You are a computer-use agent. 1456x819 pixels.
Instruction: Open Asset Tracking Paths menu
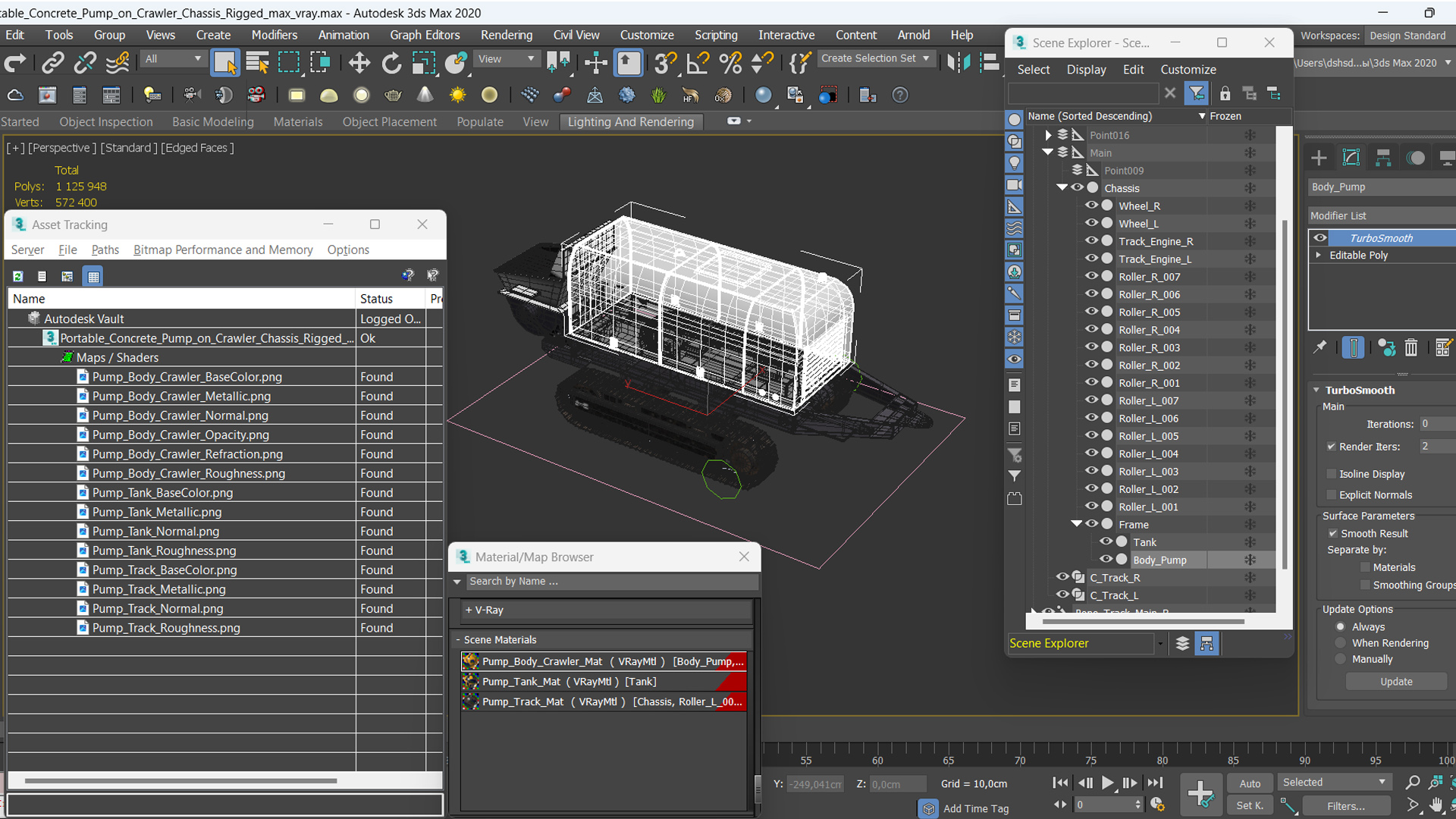[105, 250]
